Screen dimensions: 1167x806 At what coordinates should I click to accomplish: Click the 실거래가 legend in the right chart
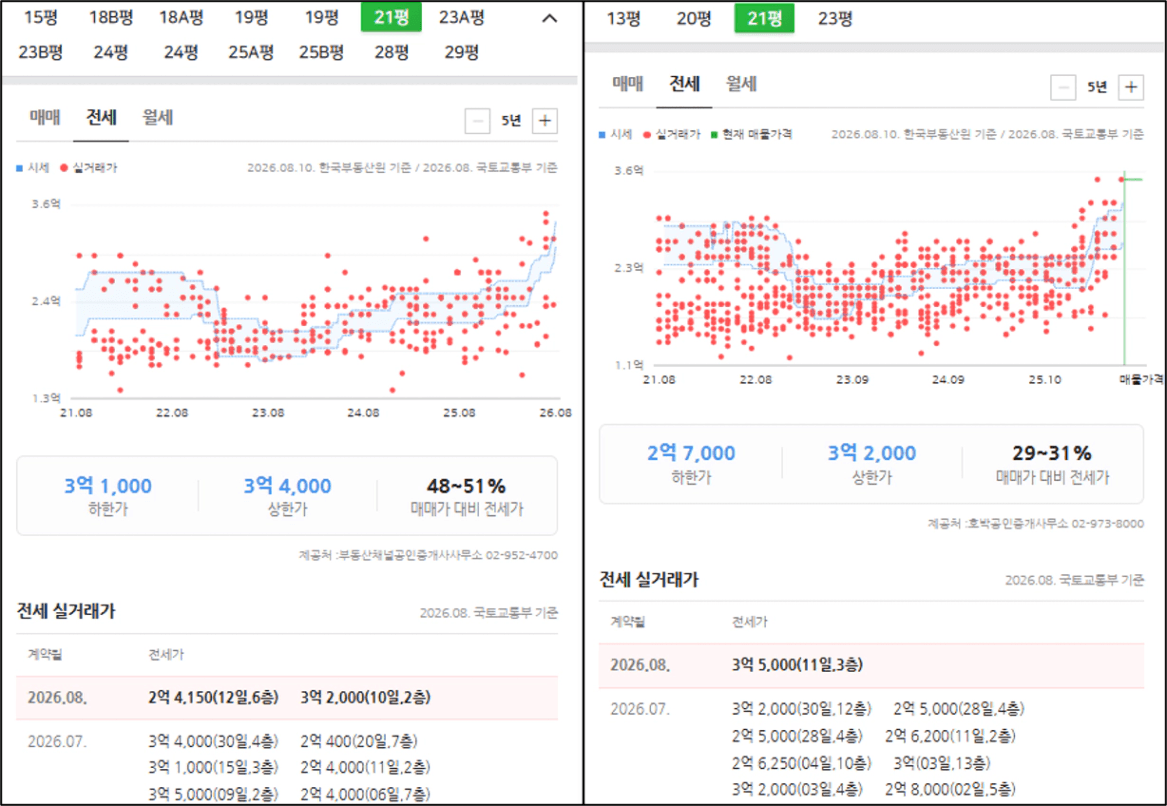coord(672,135)
